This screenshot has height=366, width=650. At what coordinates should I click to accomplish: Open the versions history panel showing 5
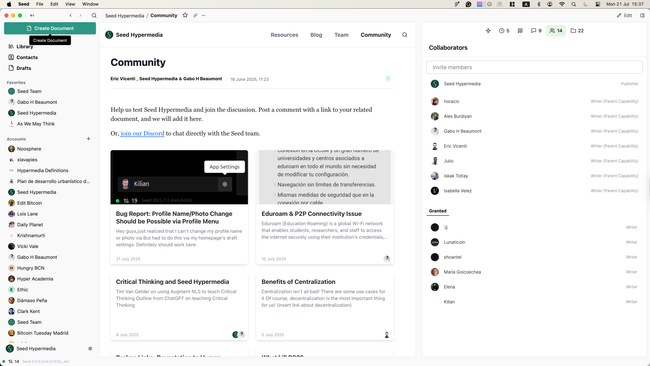click(x=504, y=31)
